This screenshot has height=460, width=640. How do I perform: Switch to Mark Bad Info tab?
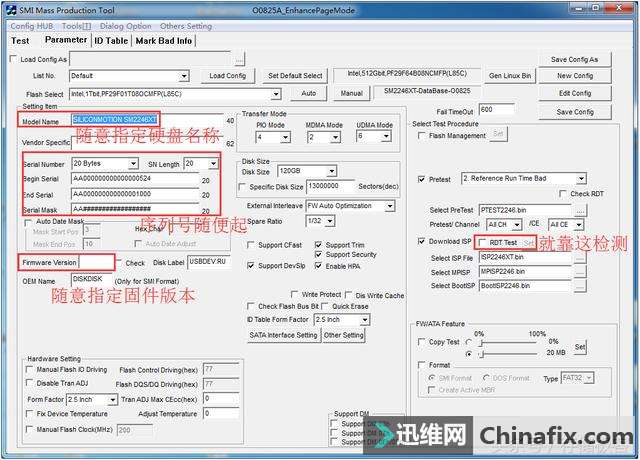click(164, 41)
